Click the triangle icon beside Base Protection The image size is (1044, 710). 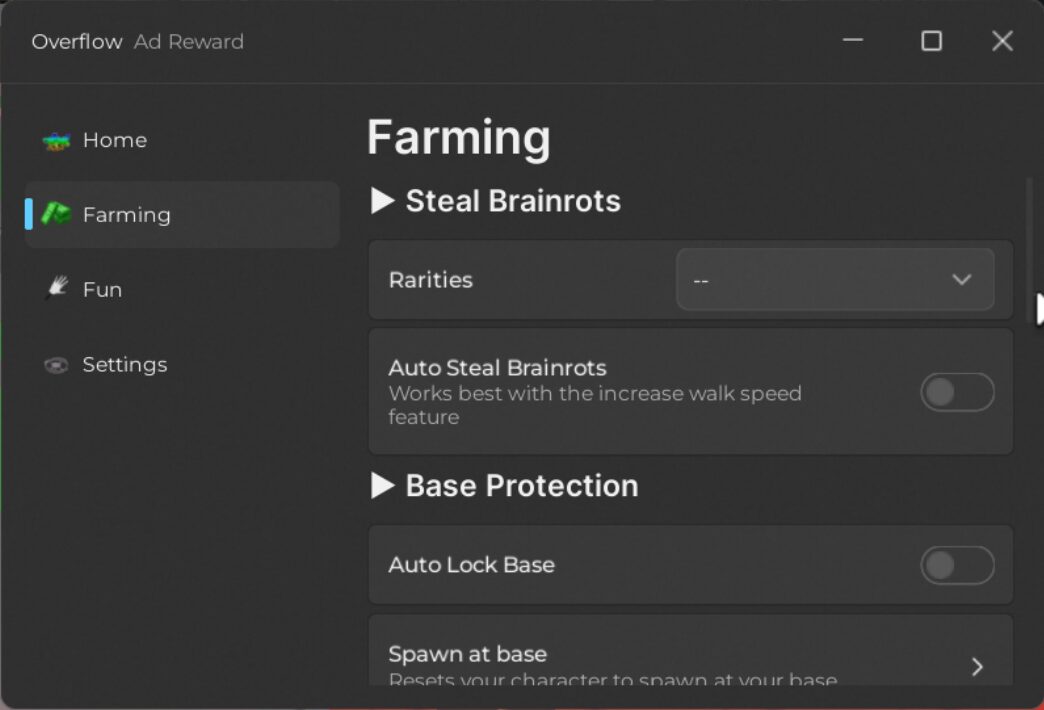(x=382, y=486)
